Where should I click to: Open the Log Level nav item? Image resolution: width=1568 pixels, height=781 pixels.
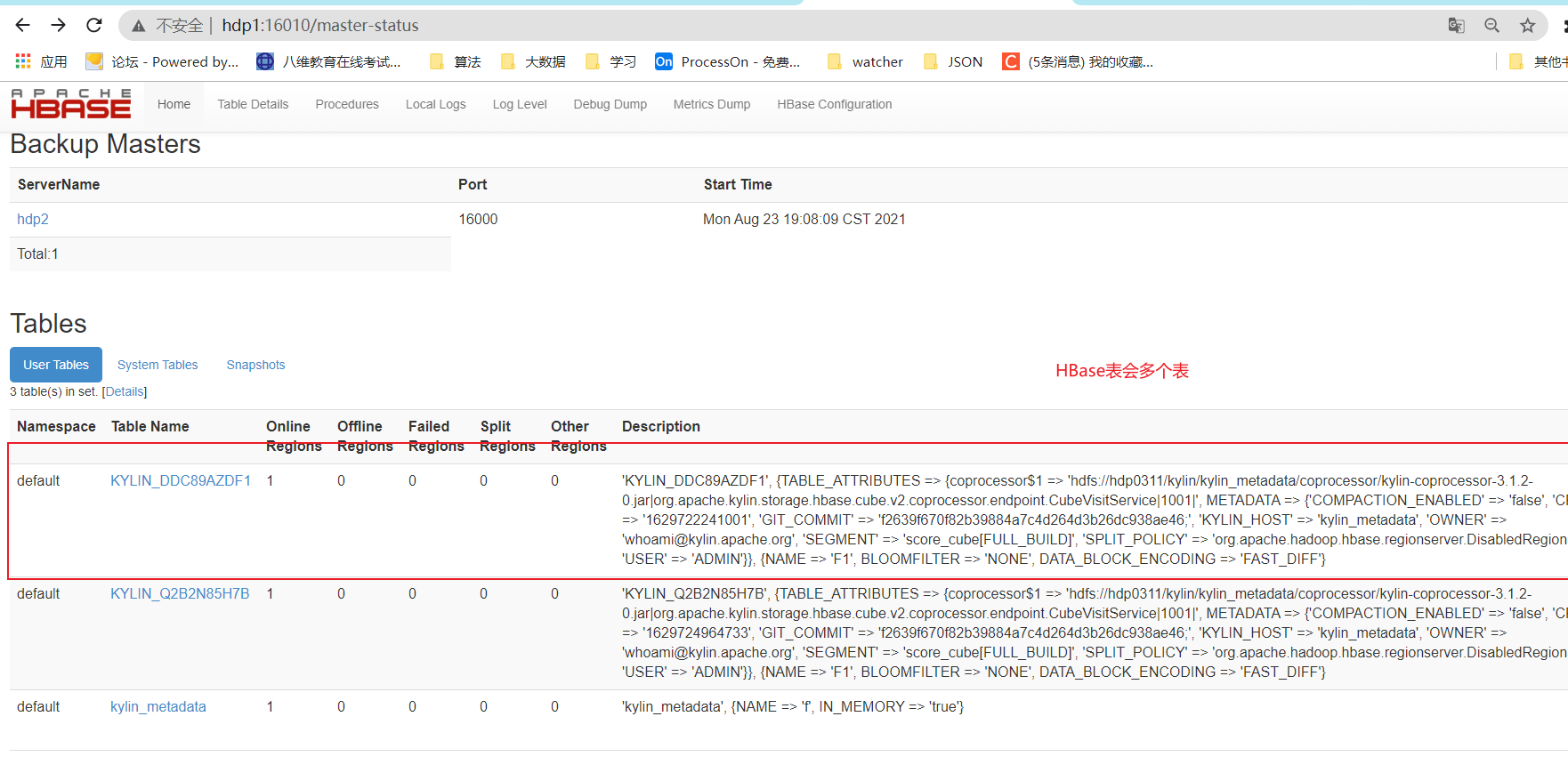pos(520,104)
